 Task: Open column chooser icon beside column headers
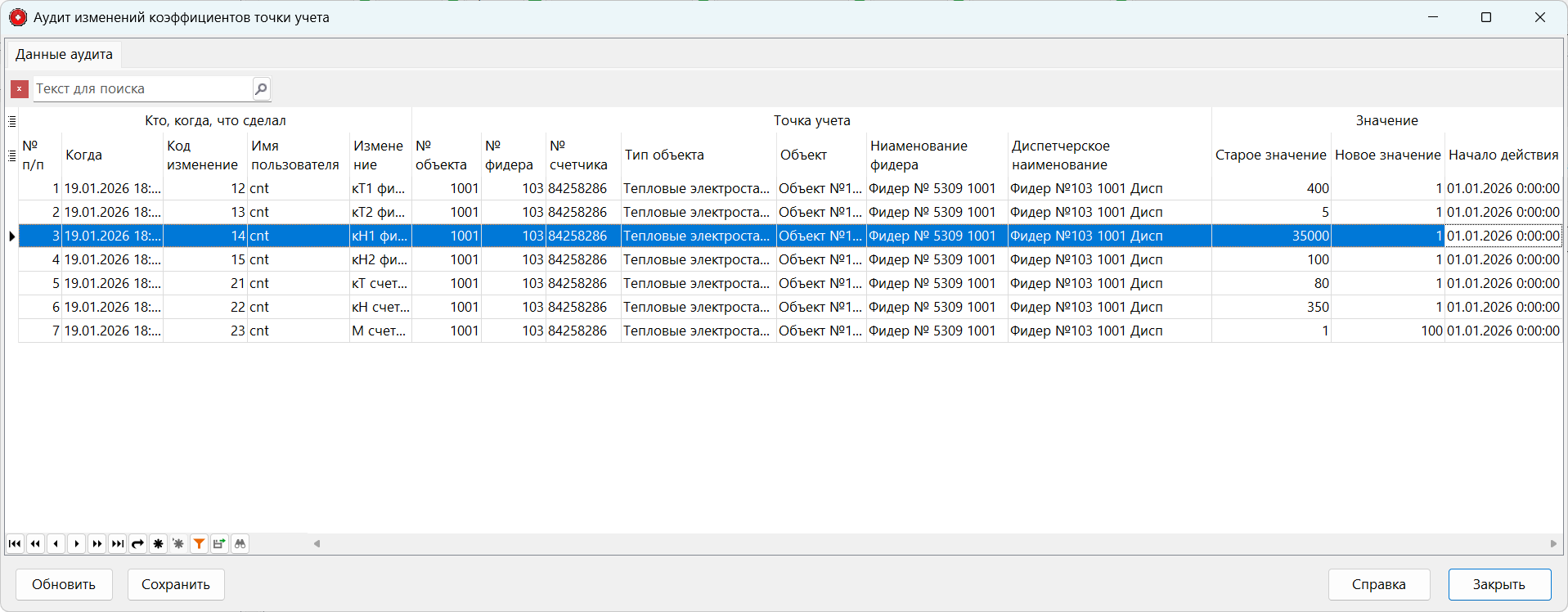tap(11, 155)
